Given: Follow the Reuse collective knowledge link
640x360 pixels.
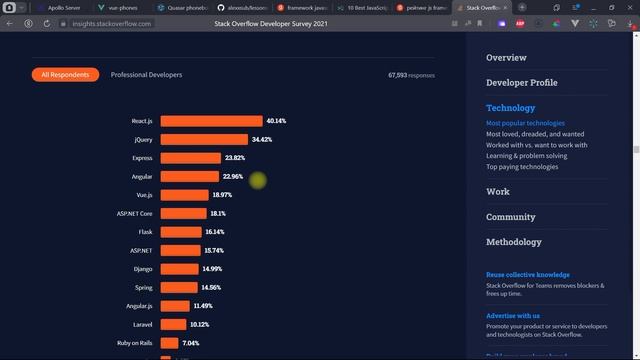Looking at the screenshot, I should point(528,275).
